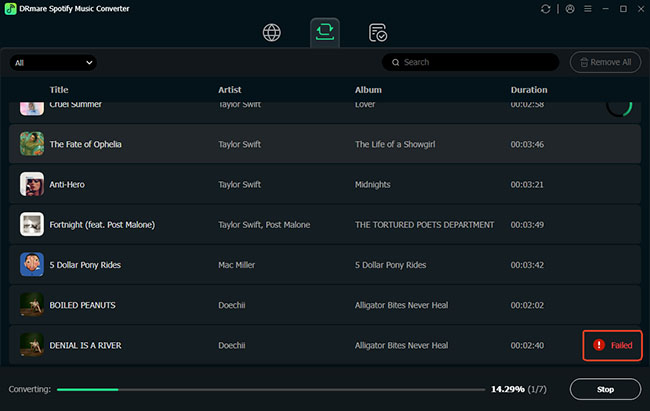Image resolution: width=650 pixels, height=411 pixels.
Task: Open the hamburger menu icon
Action: [588, 9]
